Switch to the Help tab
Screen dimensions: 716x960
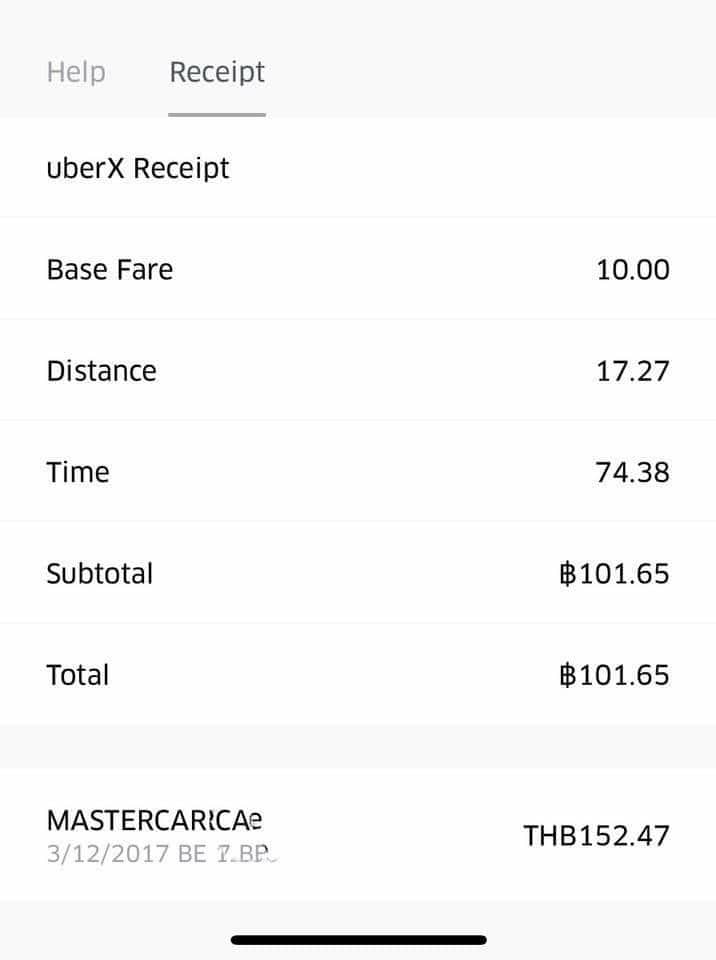pos(76,72)
